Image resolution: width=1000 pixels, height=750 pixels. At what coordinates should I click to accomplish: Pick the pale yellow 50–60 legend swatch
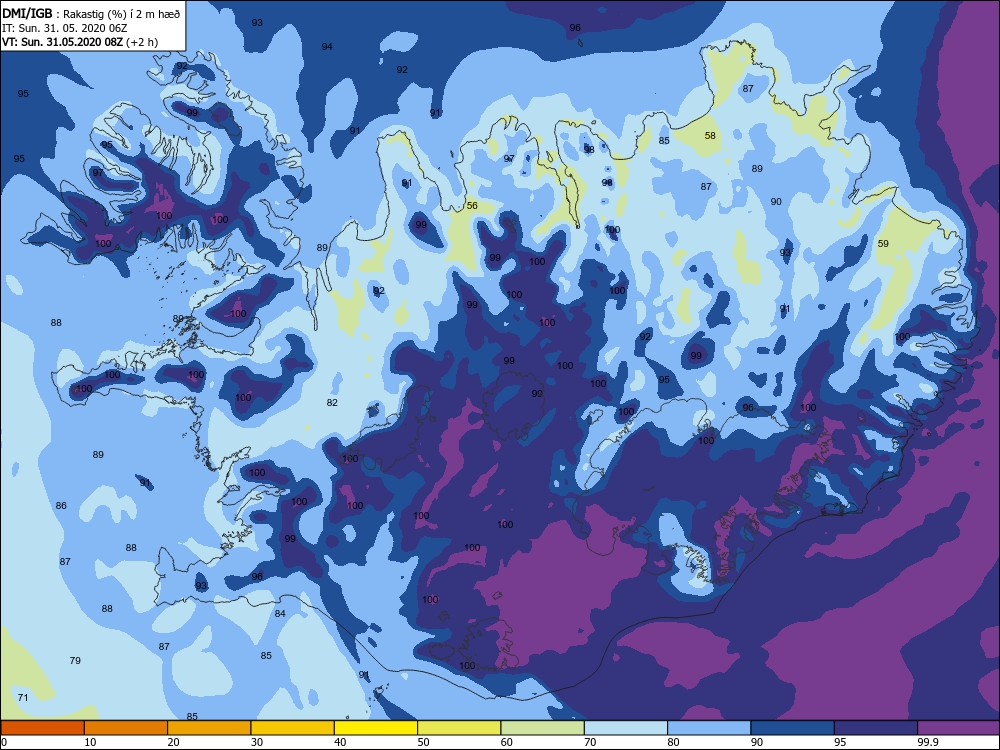coord(459,728)
